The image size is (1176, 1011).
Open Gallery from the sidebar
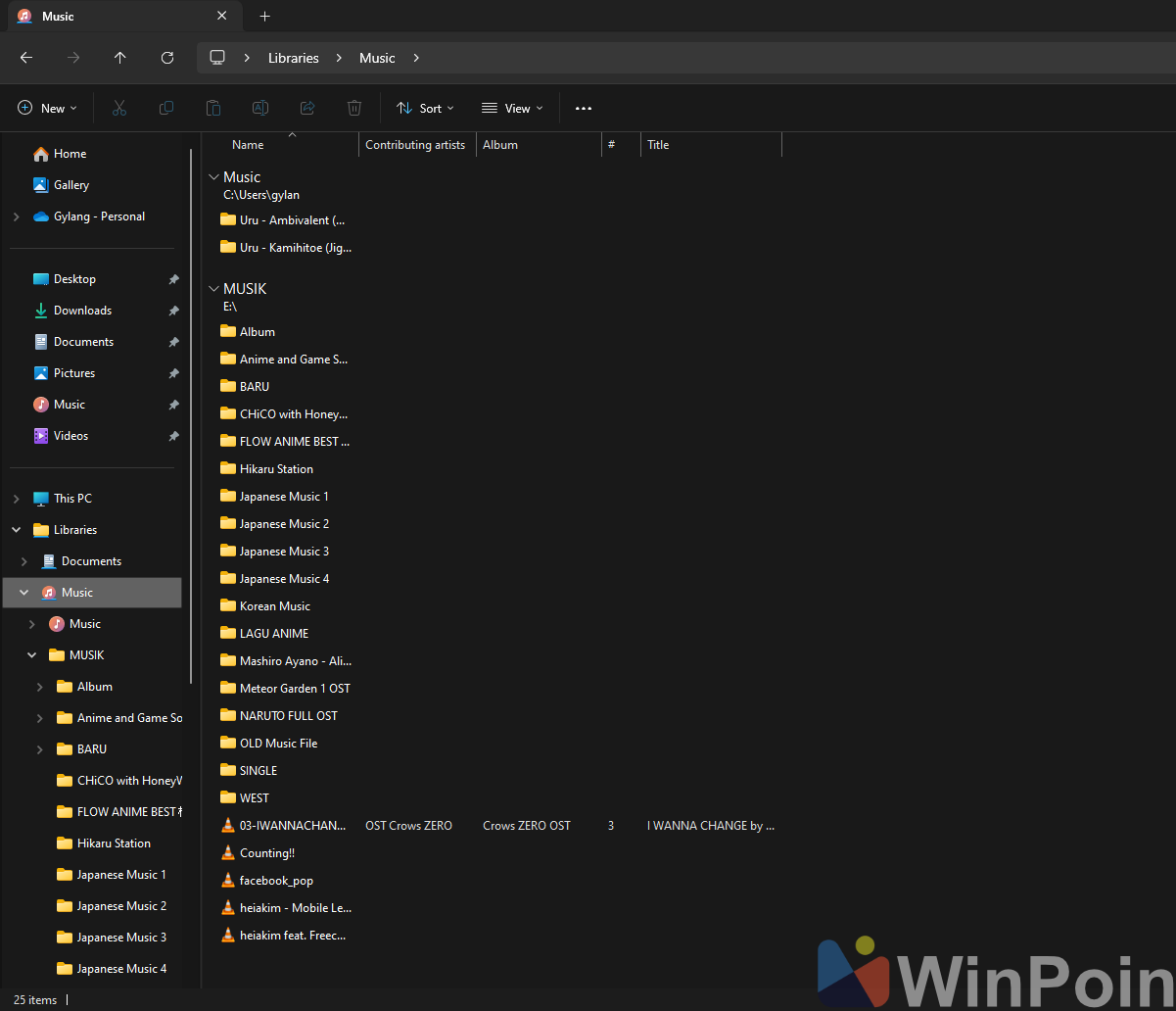click(x=72, y=184)
